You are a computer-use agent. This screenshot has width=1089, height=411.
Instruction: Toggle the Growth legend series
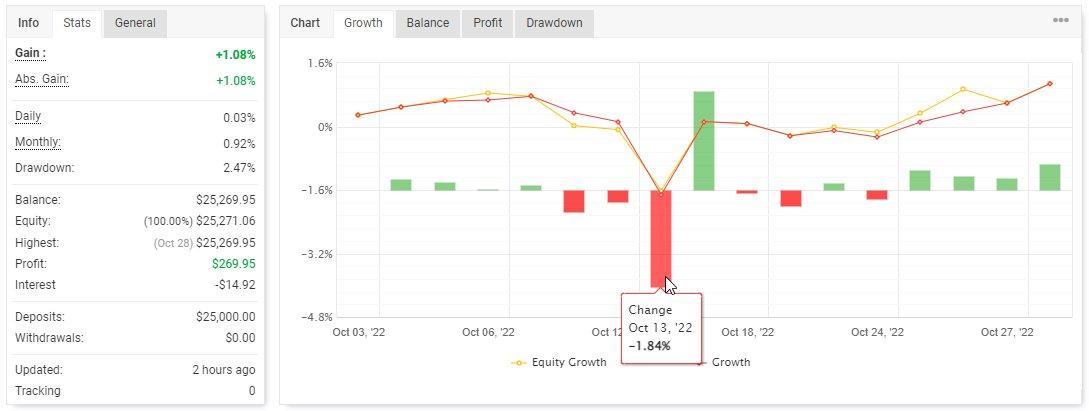(x=726, y=362)
